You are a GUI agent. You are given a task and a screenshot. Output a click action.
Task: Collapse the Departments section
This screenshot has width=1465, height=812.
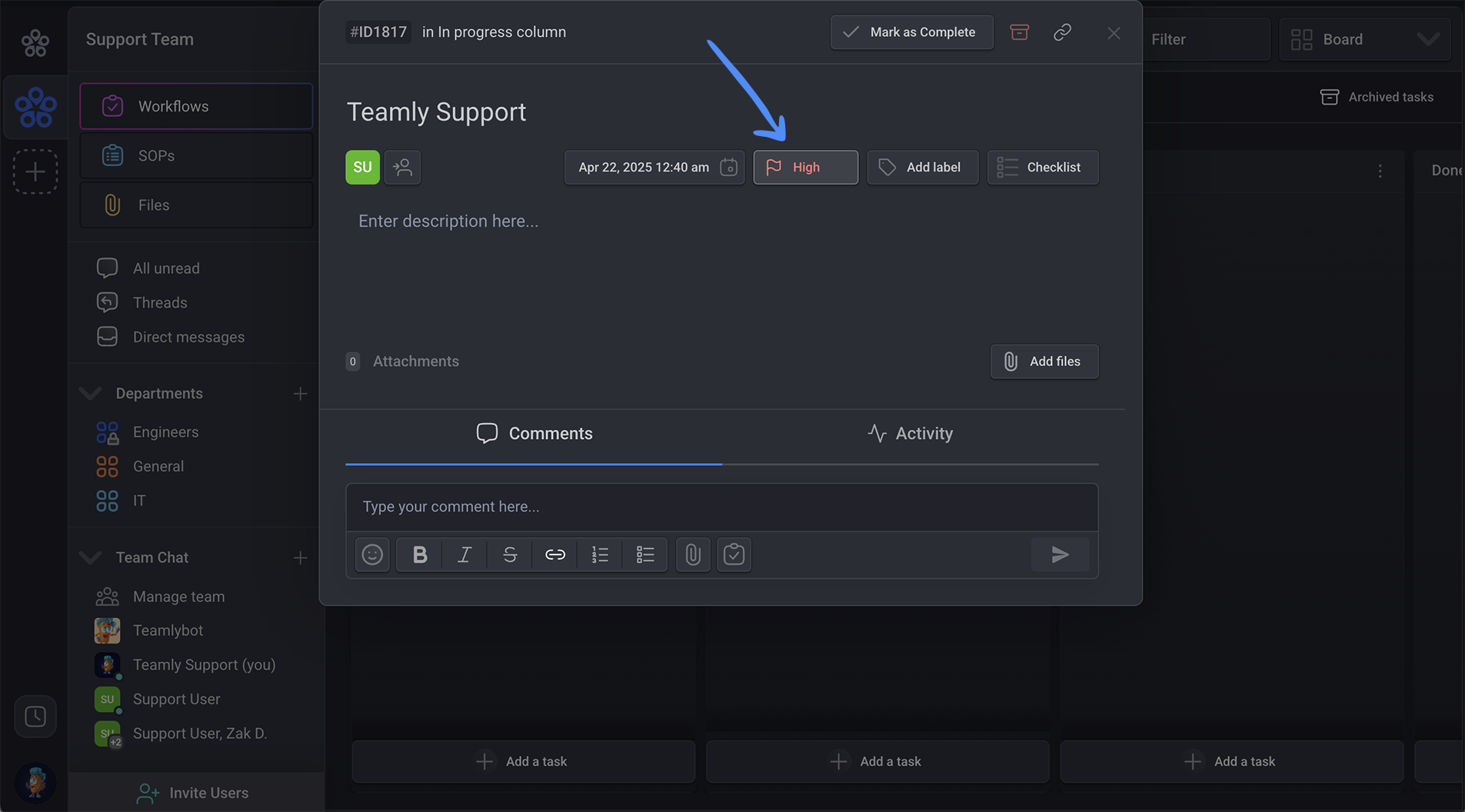coord(90,394)
